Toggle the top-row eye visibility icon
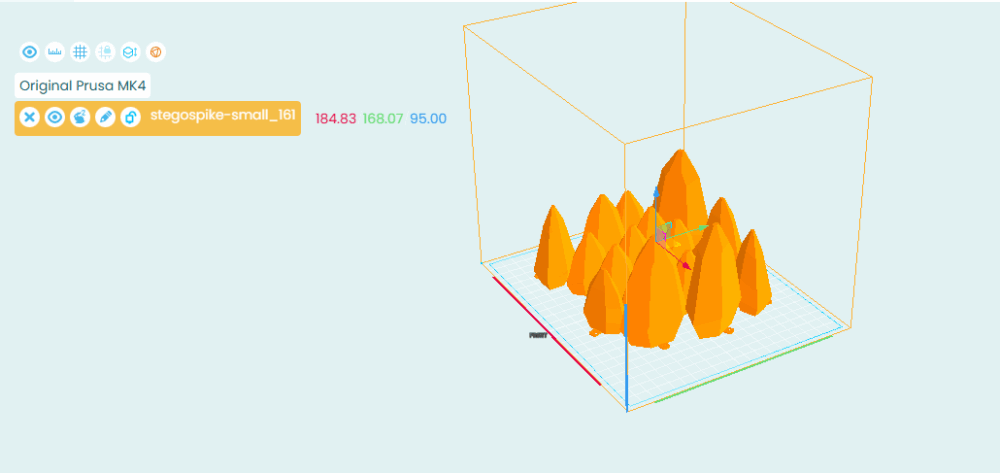Image resolution: width=1000 pixels, height=473 pixels. [x=29, y=51]
